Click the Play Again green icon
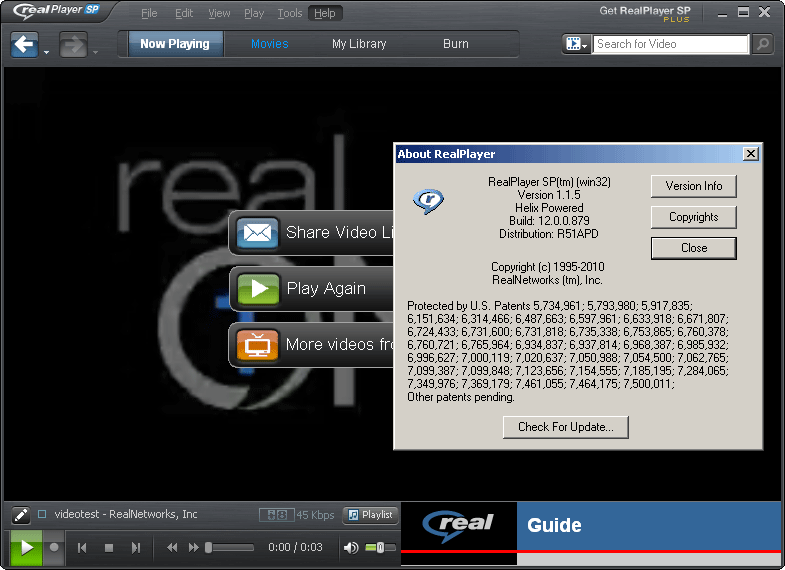 258,289
